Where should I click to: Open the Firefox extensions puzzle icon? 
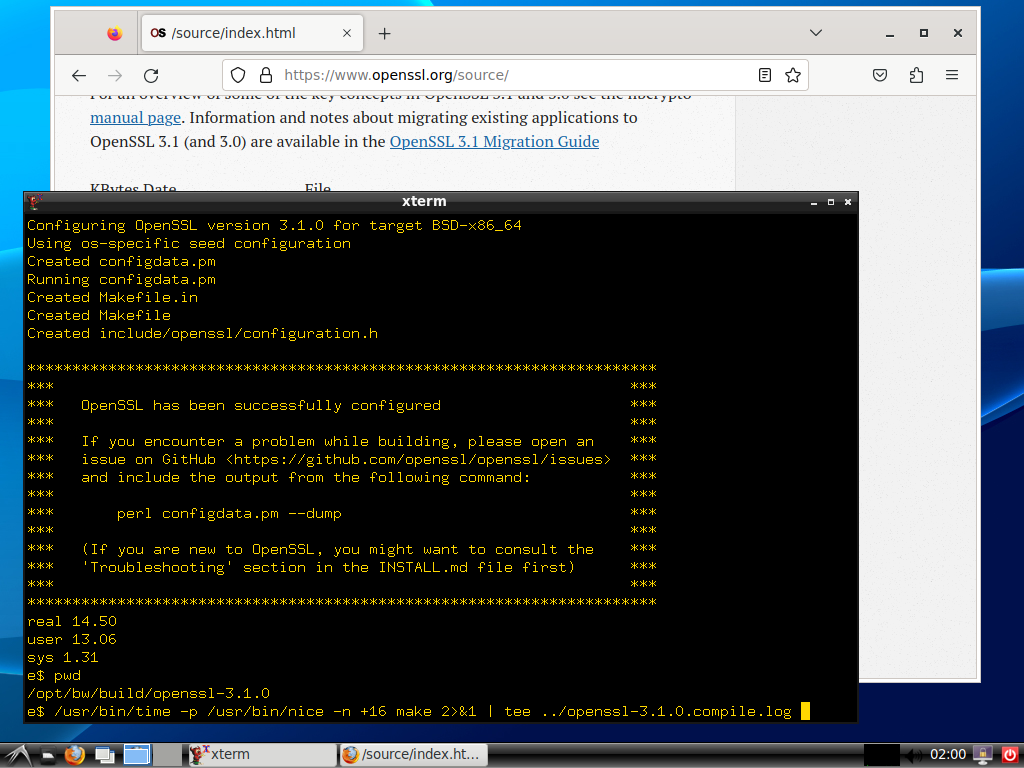click(x=916, y=75)
